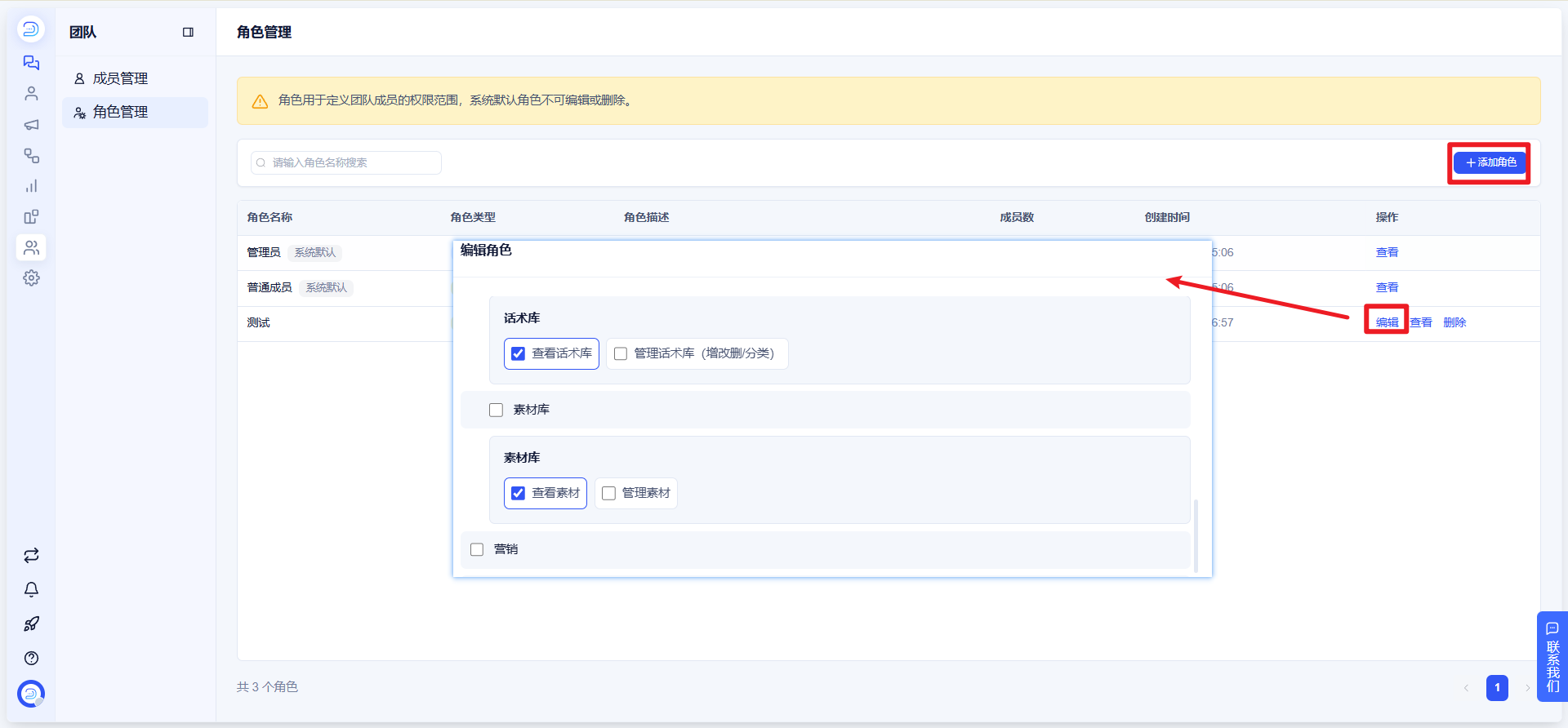Collapse the 团队 panel with toggle icon
Viewport: 1568px width, 728px height.
coord(188,33)
